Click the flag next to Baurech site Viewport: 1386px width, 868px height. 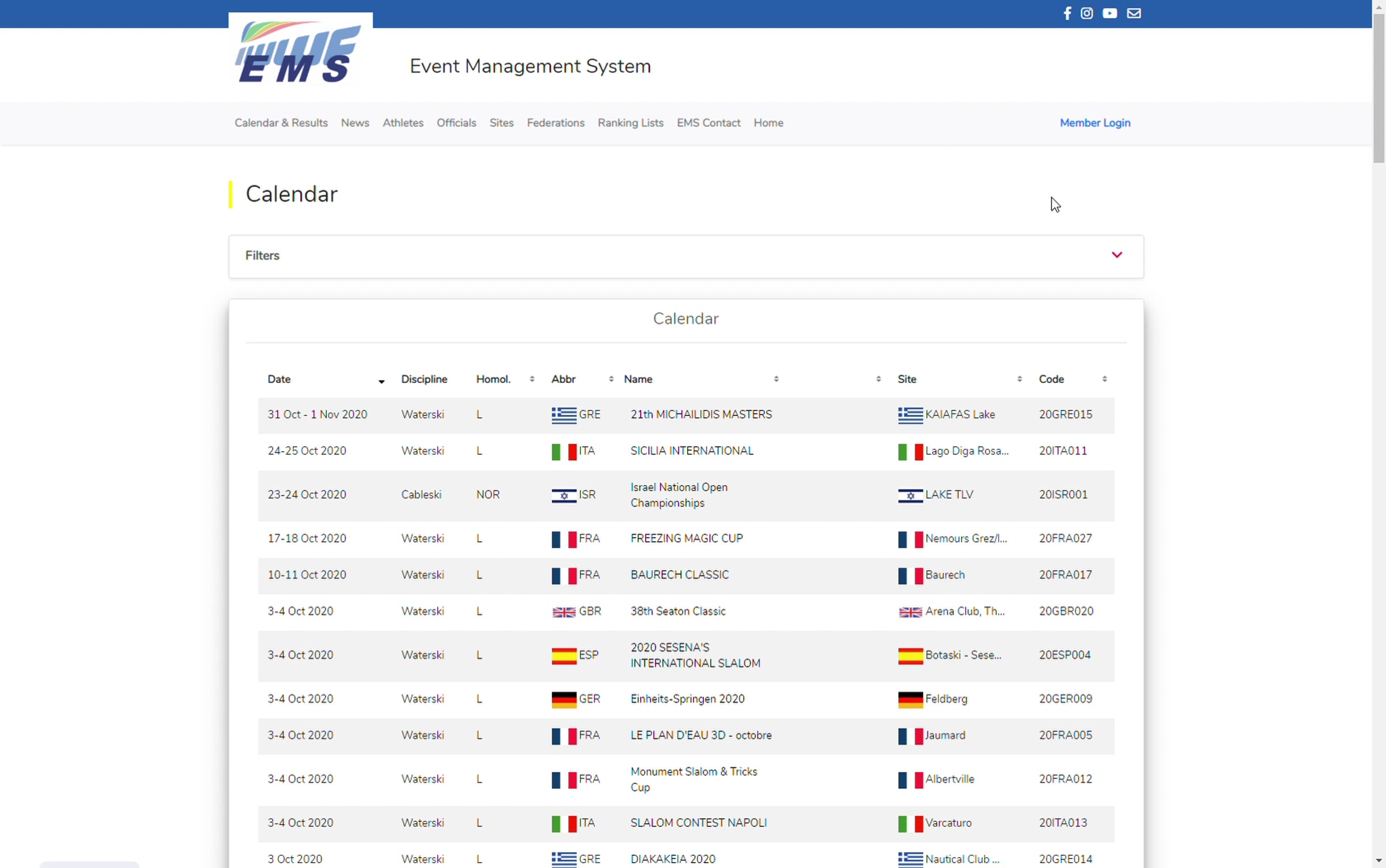tap(910, 575)
